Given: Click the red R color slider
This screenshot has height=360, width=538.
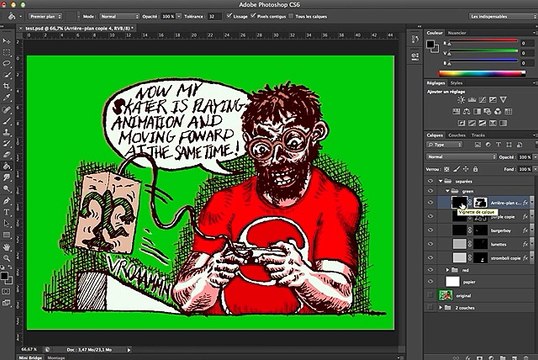Looking at the screenshot, I should (x=483, y=41).
